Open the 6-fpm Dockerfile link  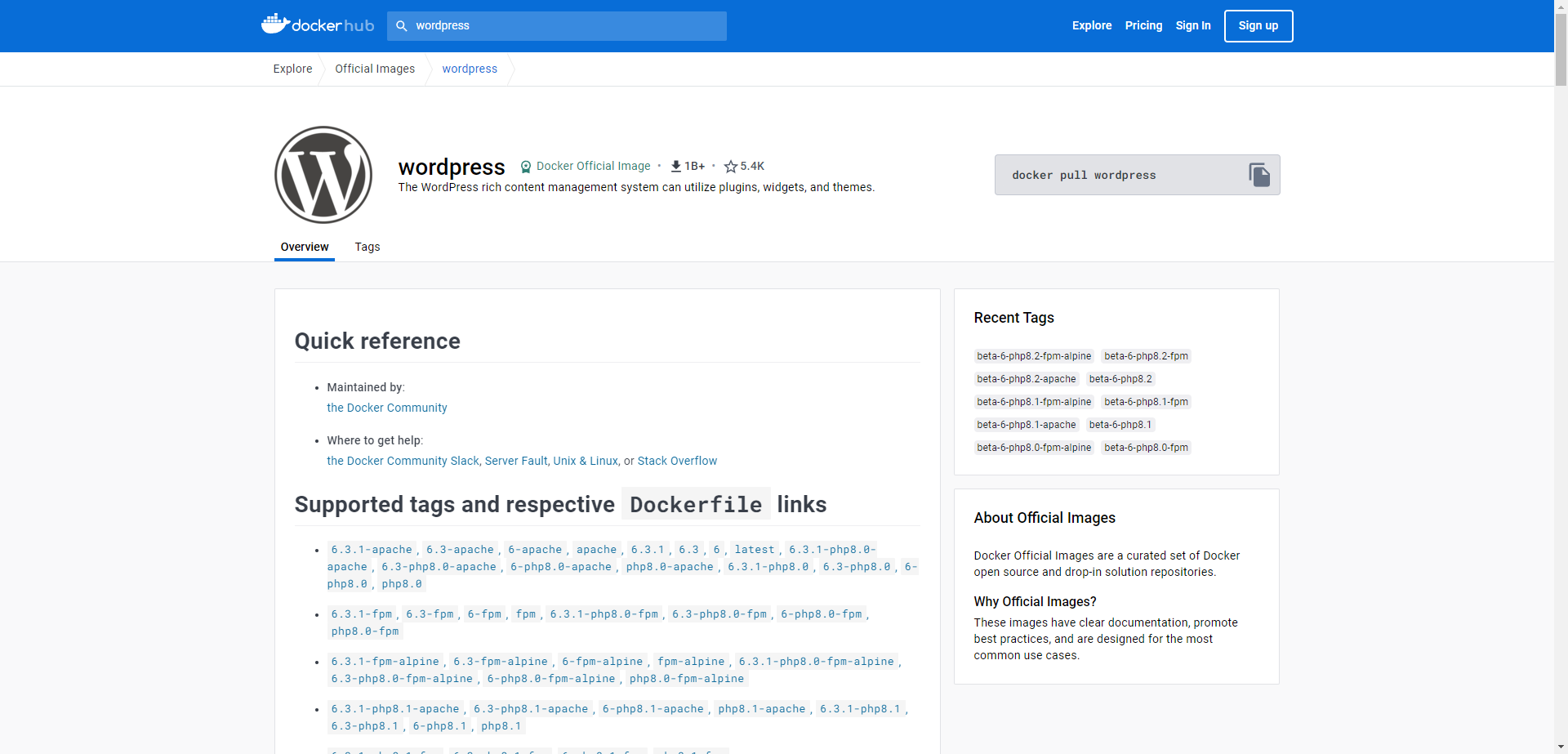(x=484, y=614)
